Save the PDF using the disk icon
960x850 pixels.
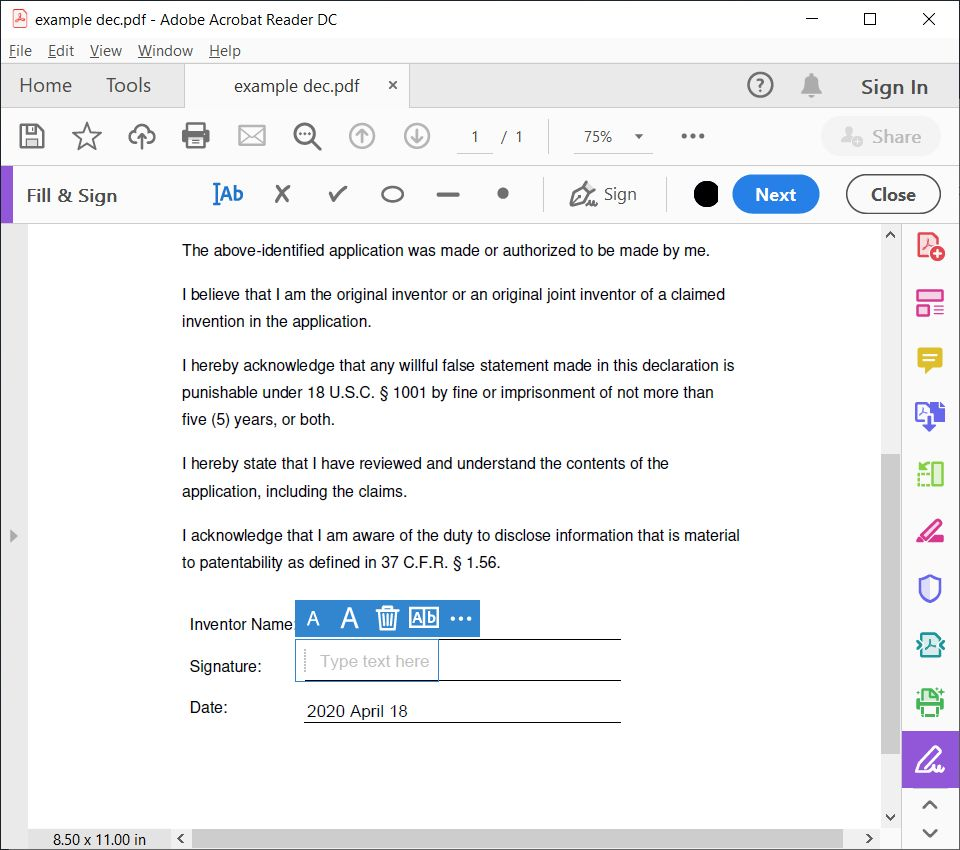coord(31,136)
